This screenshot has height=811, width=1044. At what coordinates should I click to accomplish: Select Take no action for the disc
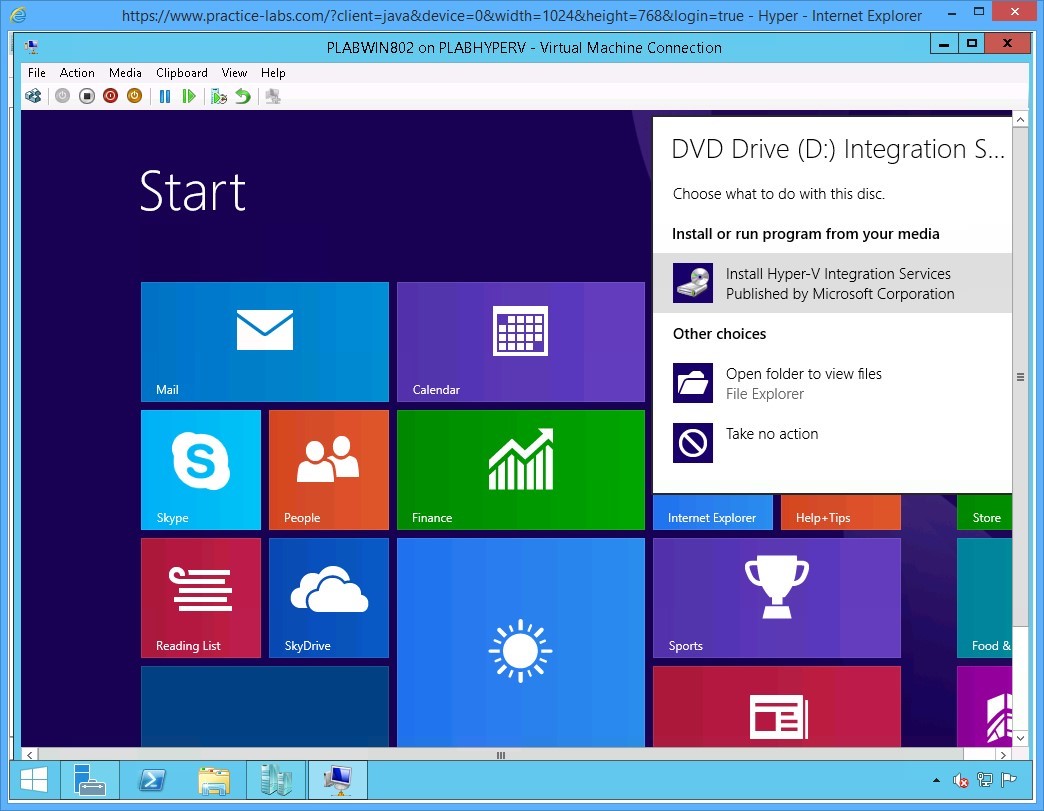(x=770, y=434)
